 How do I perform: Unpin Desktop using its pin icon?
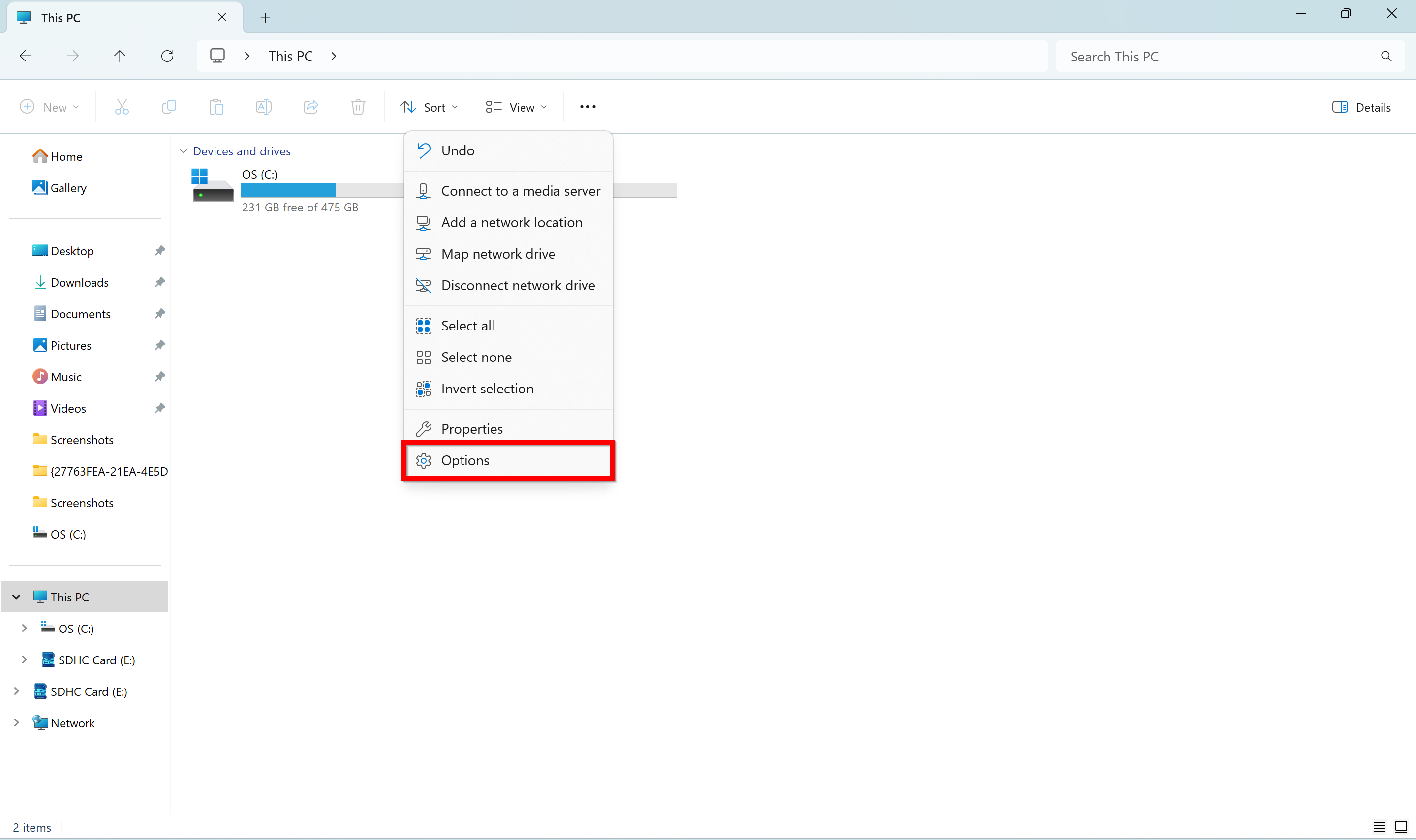coord(160,251)
